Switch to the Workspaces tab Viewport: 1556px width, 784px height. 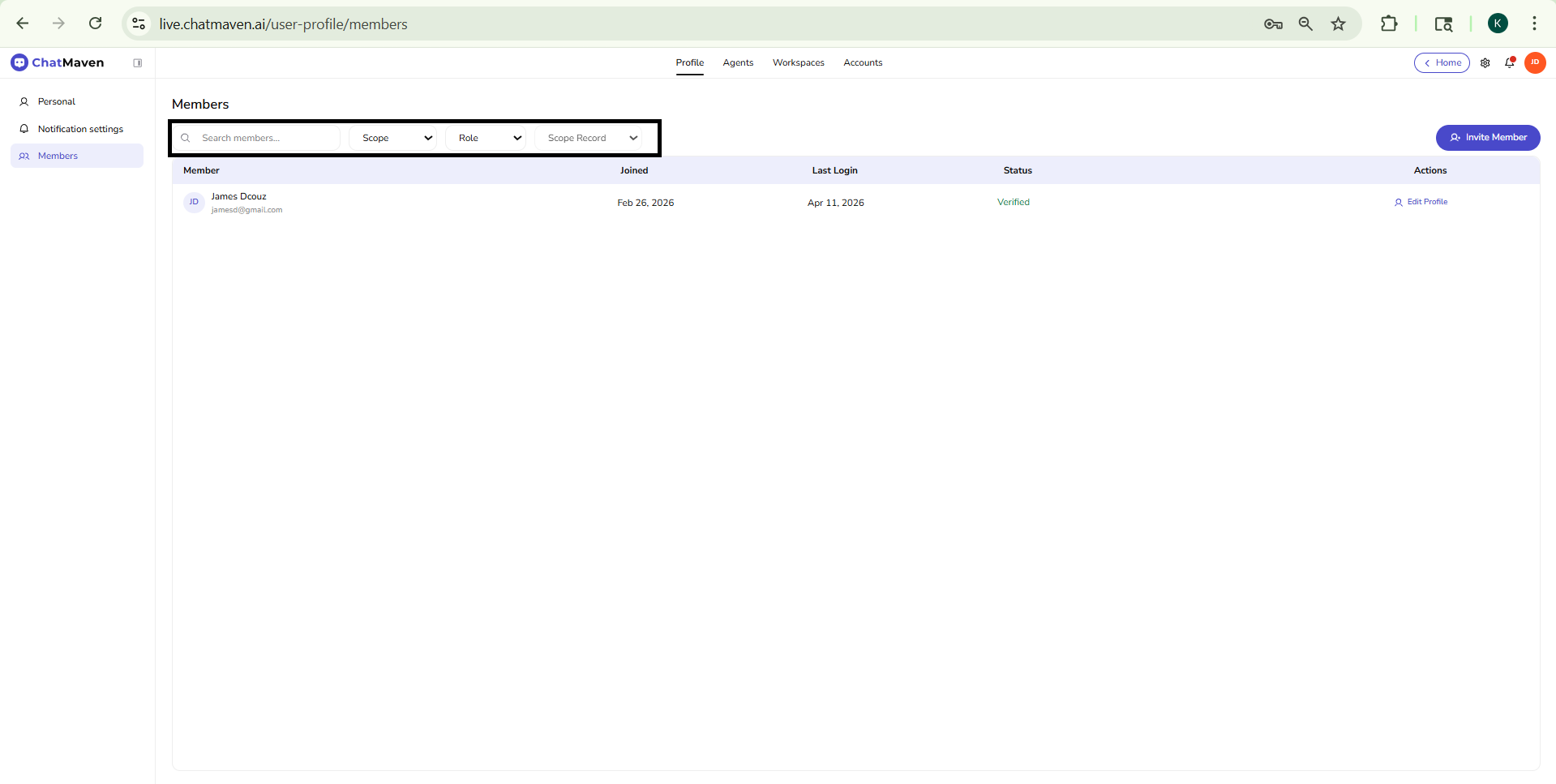point(798,63)
